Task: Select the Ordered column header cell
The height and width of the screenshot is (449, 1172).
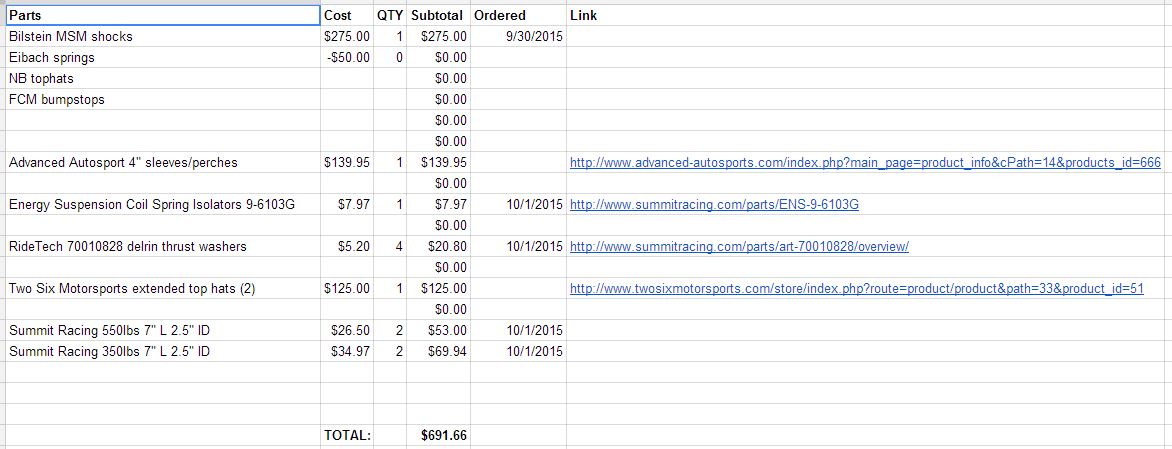Action: [x=517, y=15]
